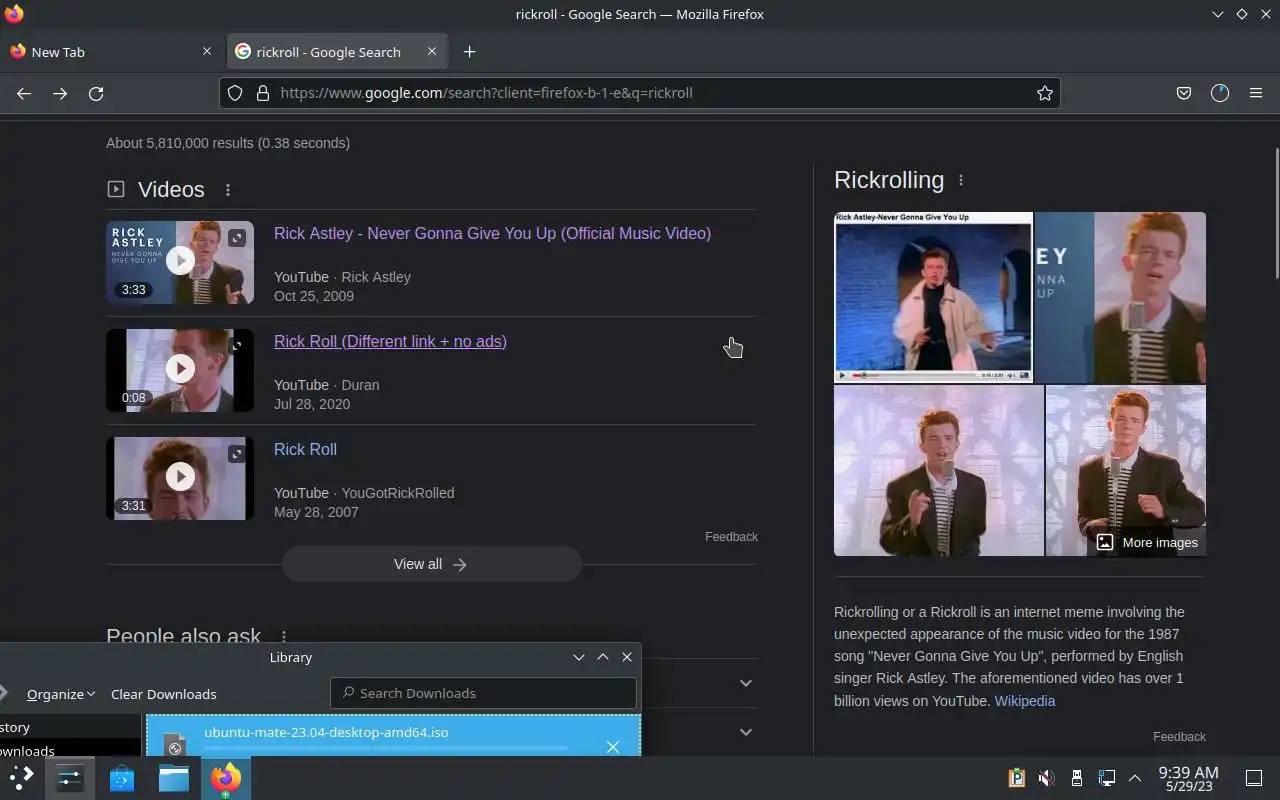Open the KDE application launcher
Screen dimensions: 1280x800
pos(21,777)
